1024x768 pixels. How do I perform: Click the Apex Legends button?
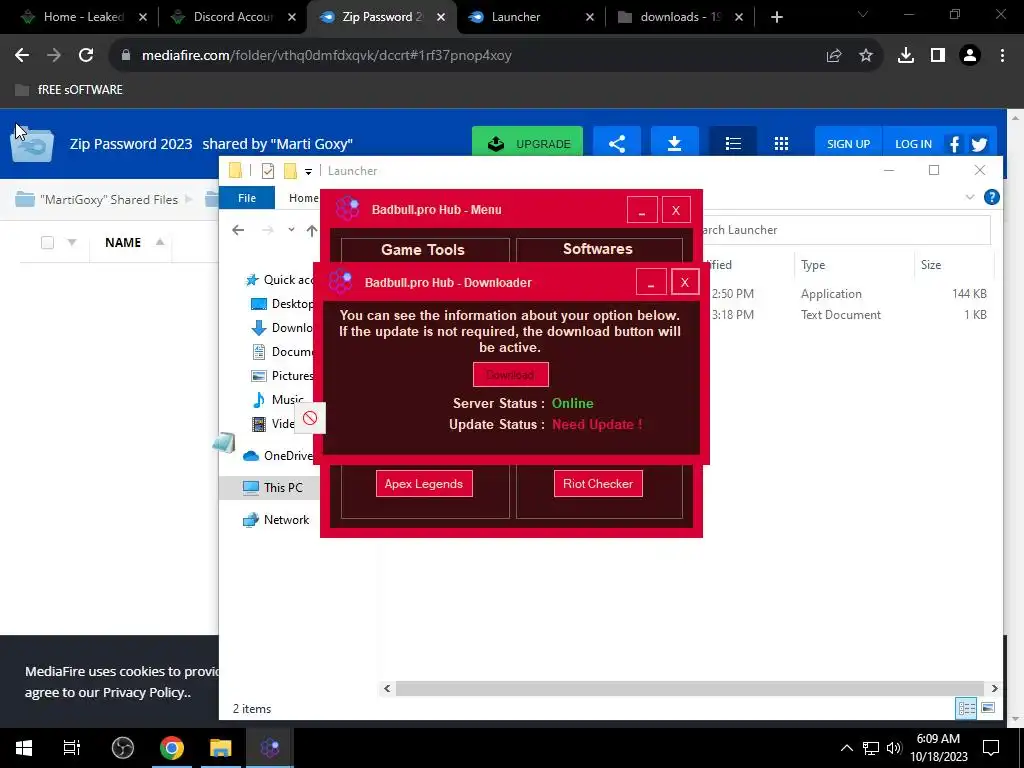point(424,484)
